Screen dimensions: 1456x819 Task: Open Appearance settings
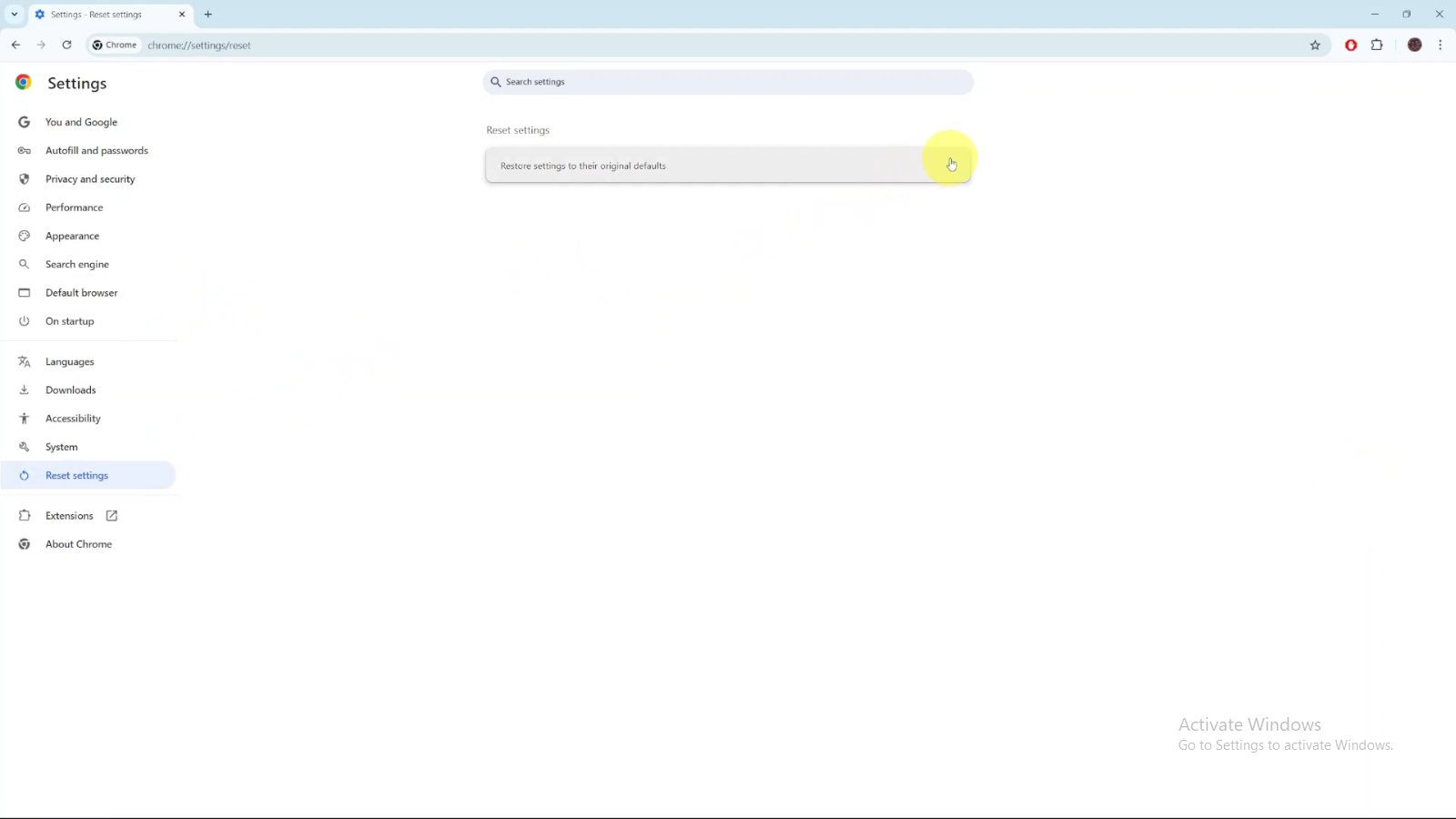point(72,236)
